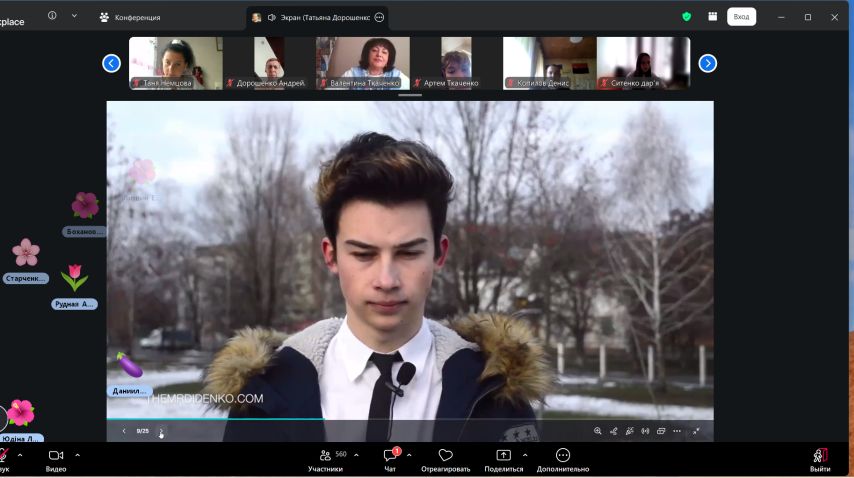The width and height of the screenshot is (854, 478).
Task: Open the Участники list
Action: [x=325, y=460]
